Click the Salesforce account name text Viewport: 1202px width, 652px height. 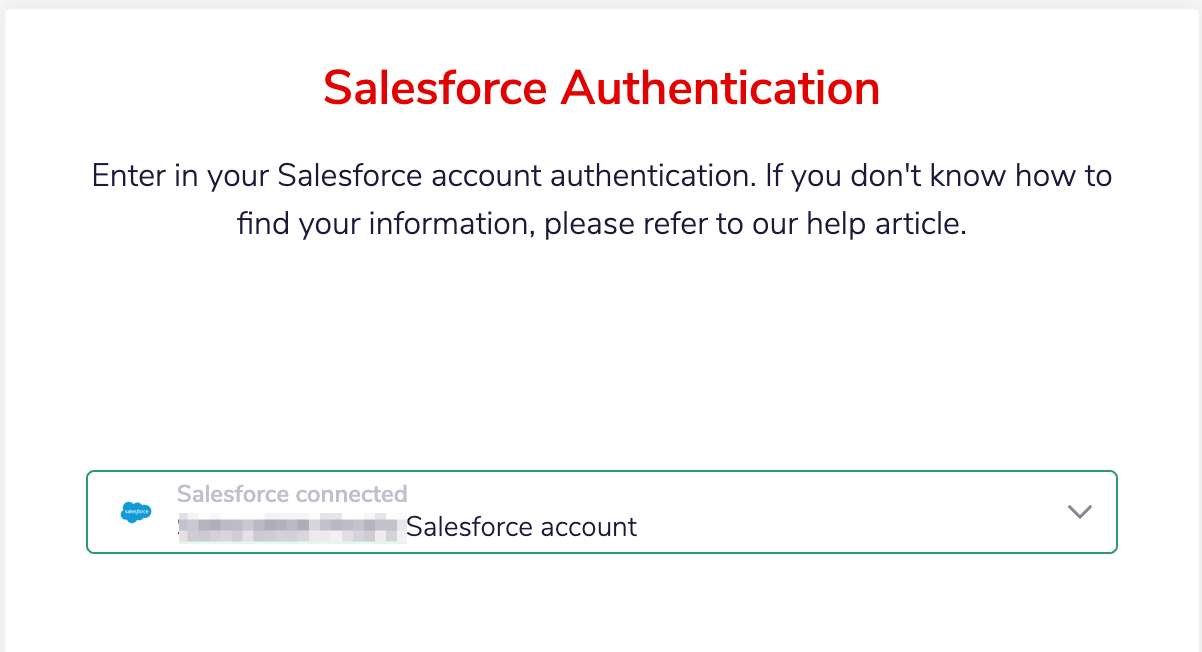tap(520, 527)
